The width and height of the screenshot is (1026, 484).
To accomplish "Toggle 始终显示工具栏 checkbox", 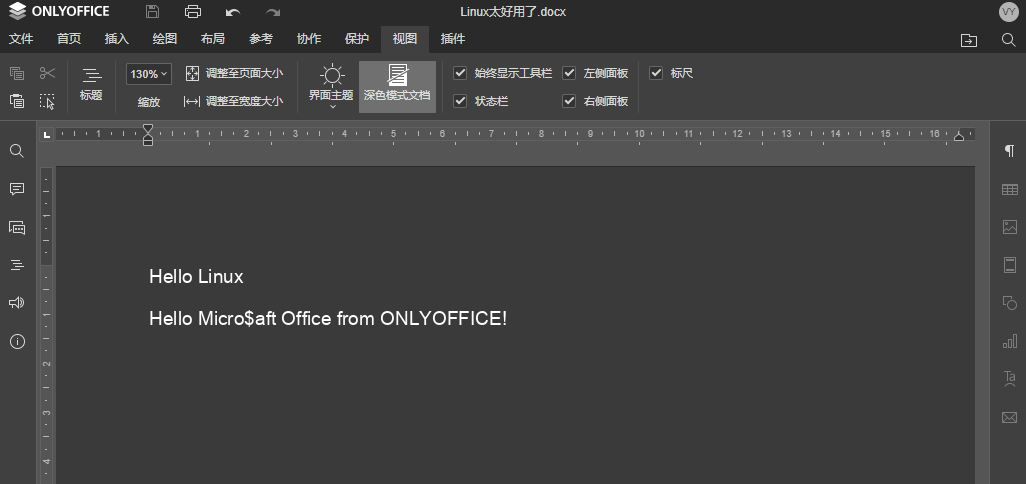I will click(x=460, y=73).
